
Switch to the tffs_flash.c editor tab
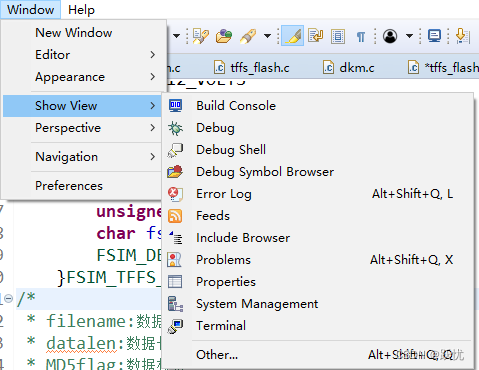click(252, 68)
